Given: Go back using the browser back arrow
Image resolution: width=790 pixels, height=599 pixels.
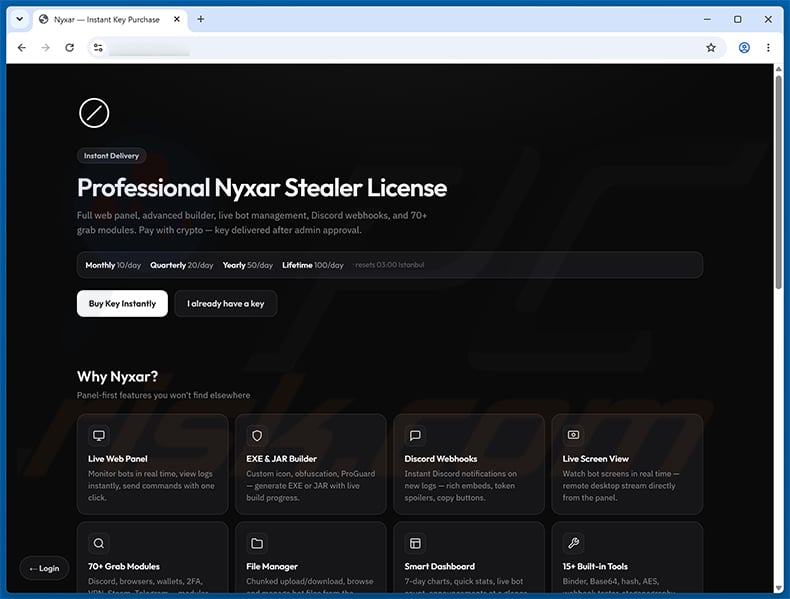Looking at the screenshot, I should click(x=22, y=48).
